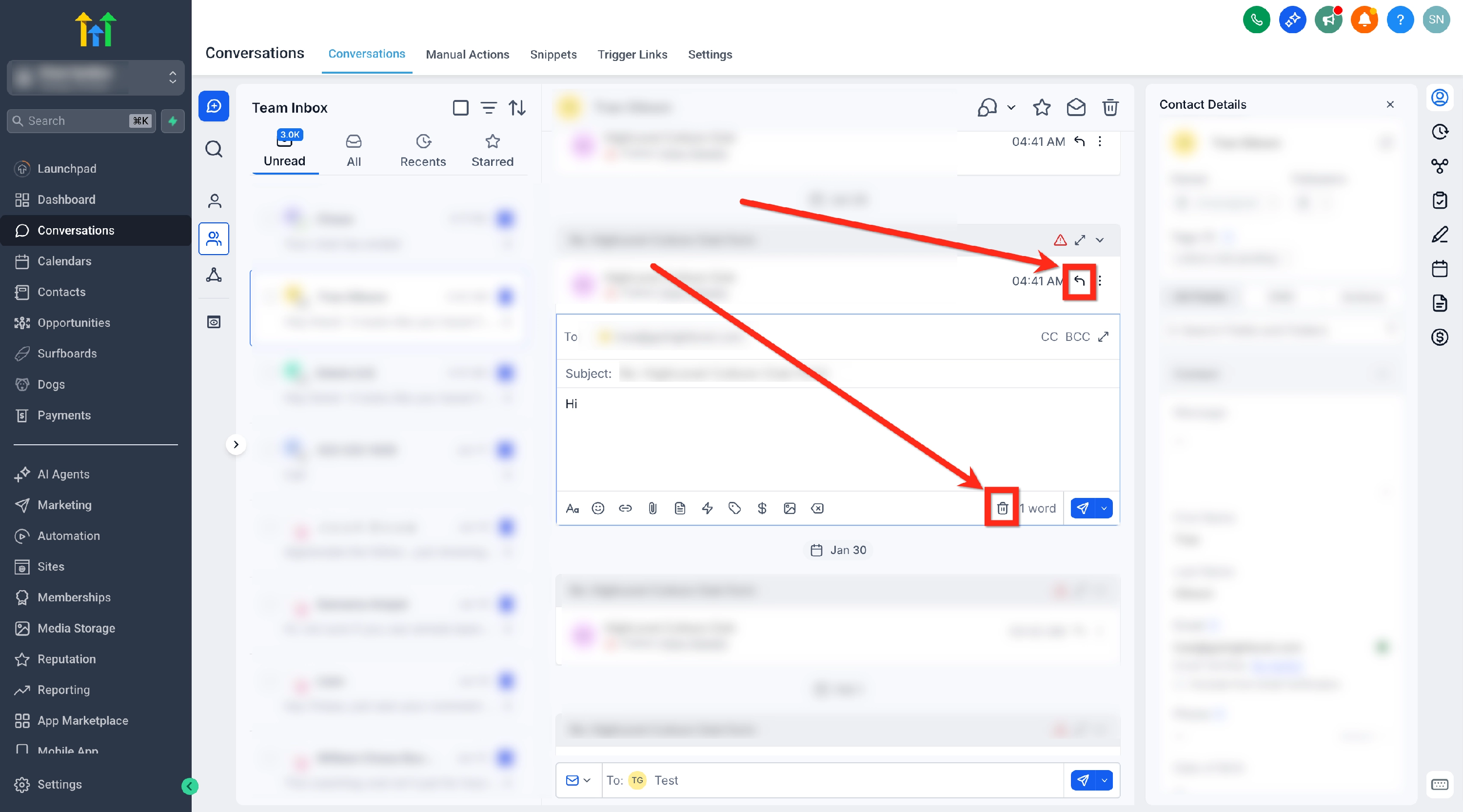Click the reply arrow next to 04:41 AM
The height and width of the screenshot is (812, 1463).
1079,280
